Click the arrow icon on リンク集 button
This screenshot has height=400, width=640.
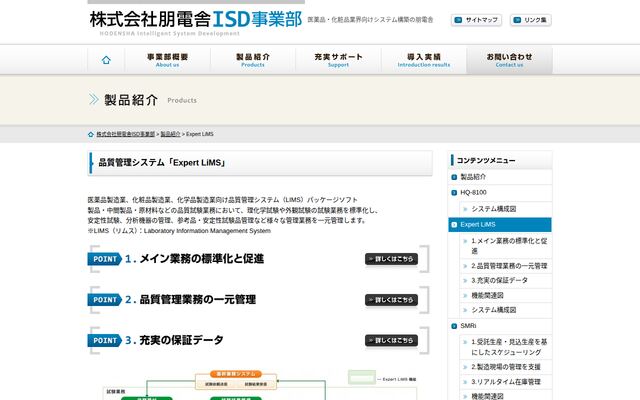(x=517, y=20)
